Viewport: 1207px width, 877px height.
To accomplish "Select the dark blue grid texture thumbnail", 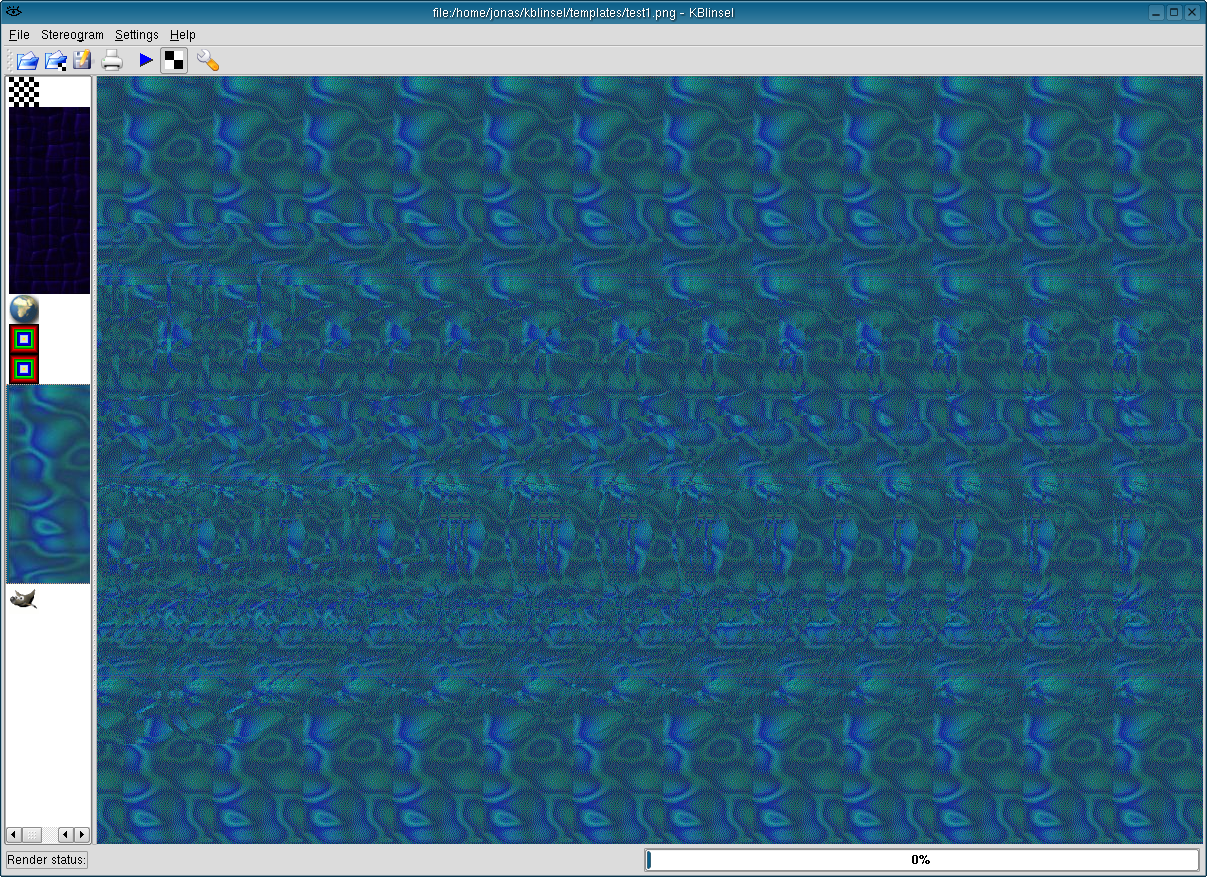I will pyautogui.click(x=49, y=201).
